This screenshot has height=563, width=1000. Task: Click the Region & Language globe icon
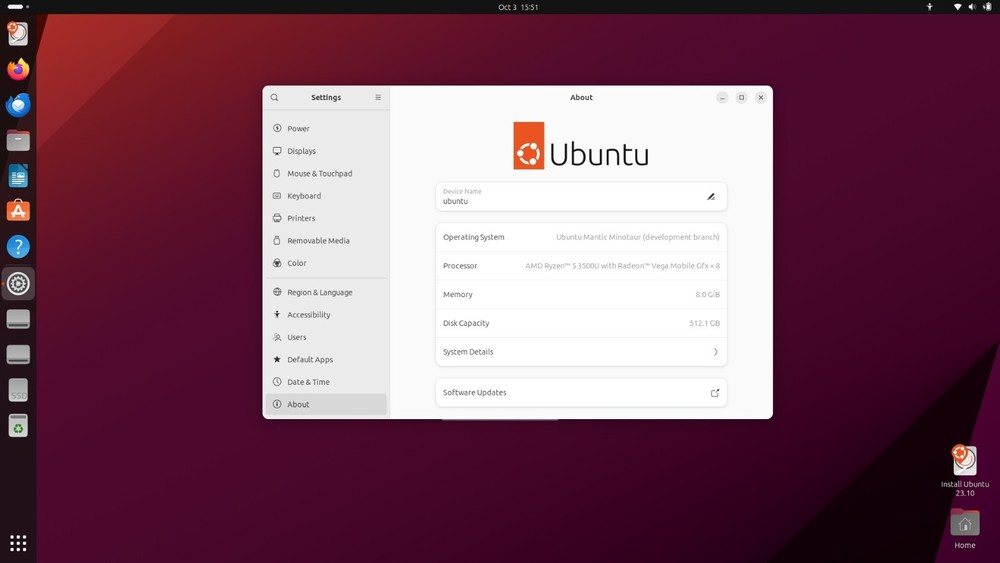[277, 292]
